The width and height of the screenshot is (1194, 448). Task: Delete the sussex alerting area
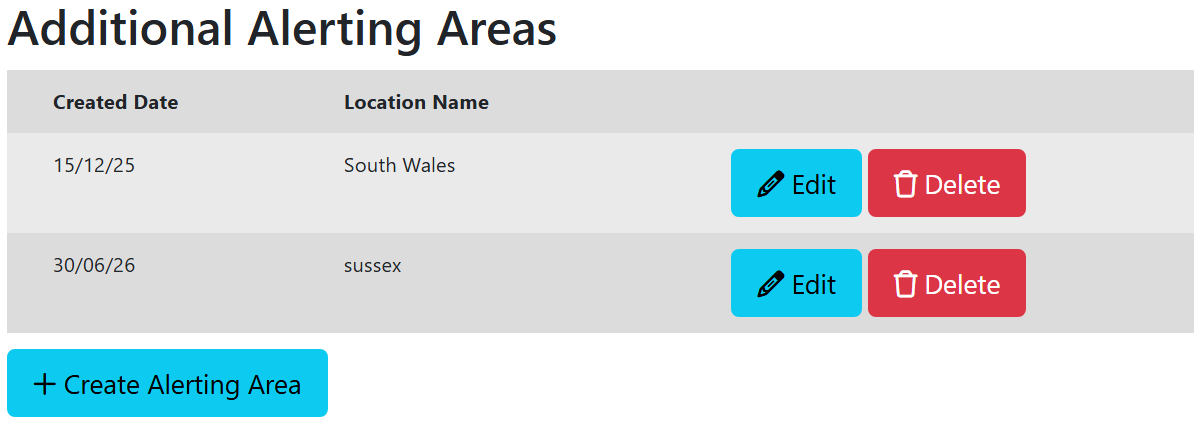(947, 283)
